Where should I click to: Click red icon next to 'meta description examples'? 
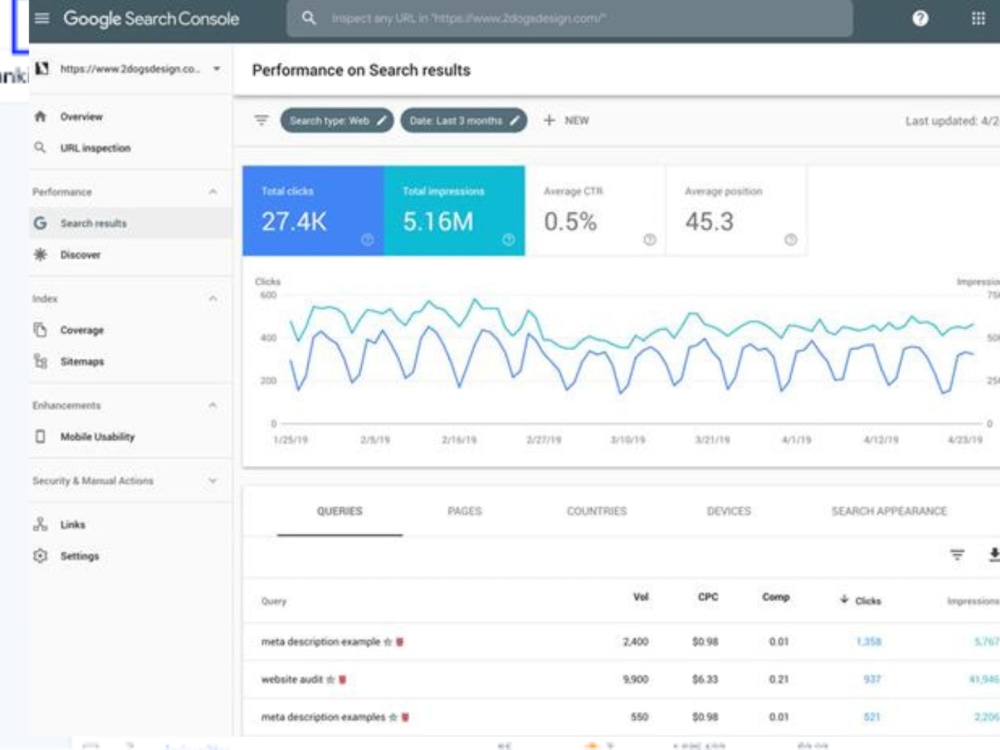(x=405, y=717)
